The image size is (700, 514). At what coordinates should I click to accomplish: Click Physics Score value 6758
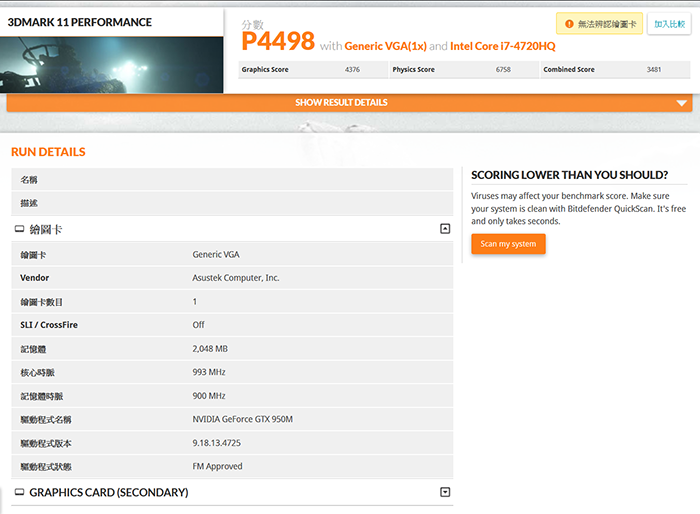503,70
